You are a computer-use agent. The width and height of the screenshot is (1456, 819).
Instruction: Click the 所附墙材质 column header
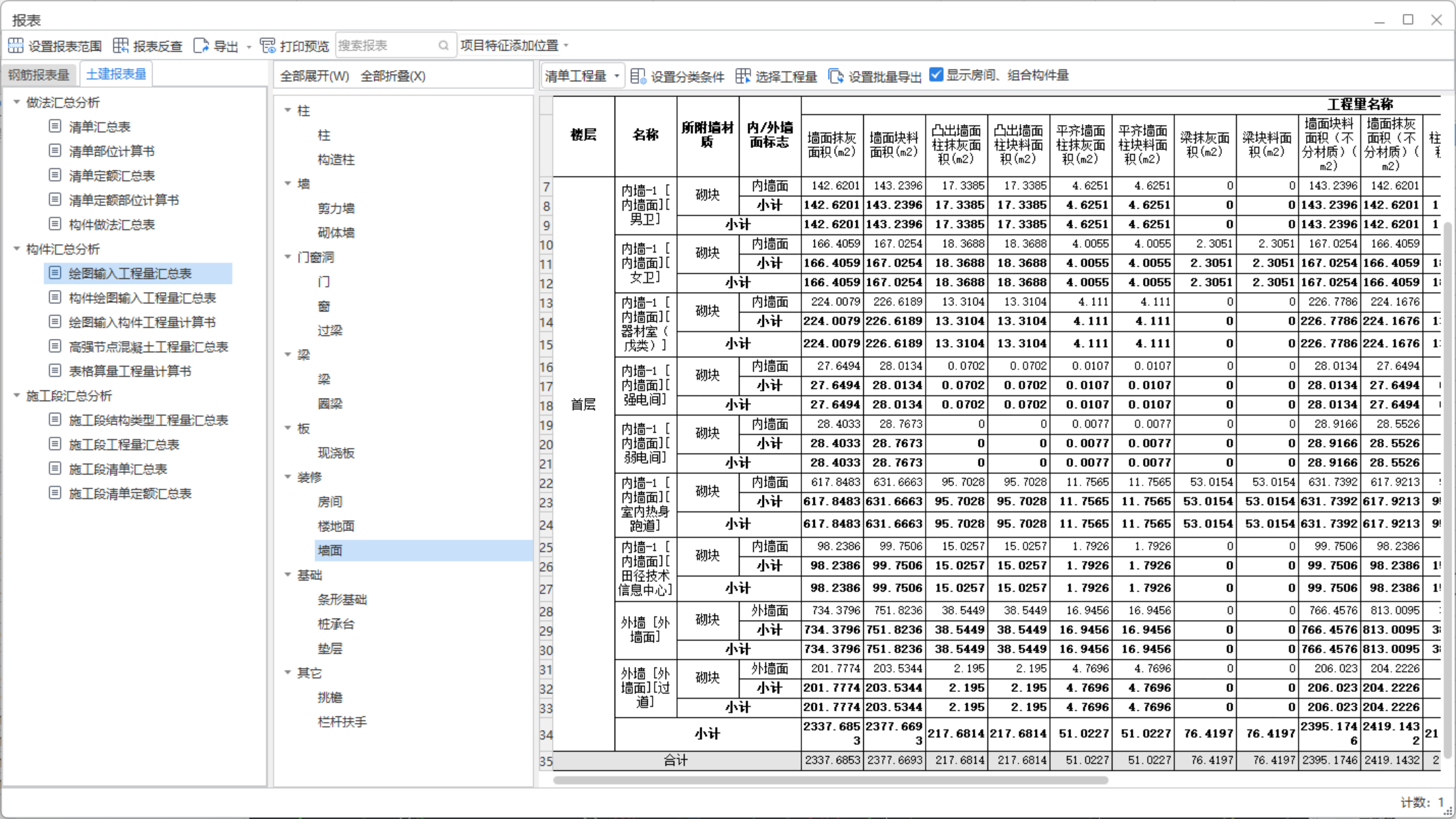coord(708,135)
